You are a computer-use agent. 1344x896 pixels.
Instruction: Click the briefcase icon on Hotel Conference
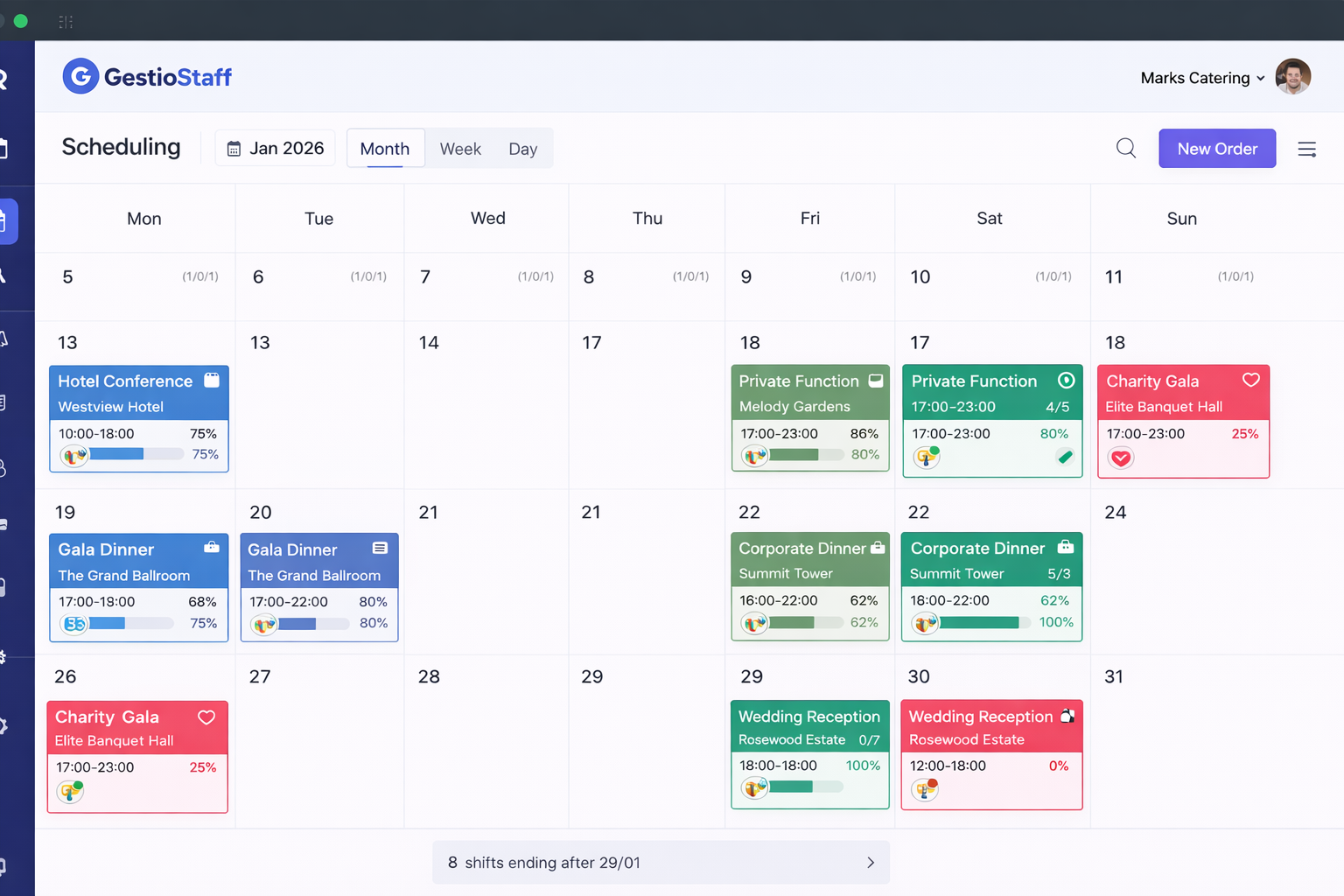pyautogui.click(x=212, y=380)
